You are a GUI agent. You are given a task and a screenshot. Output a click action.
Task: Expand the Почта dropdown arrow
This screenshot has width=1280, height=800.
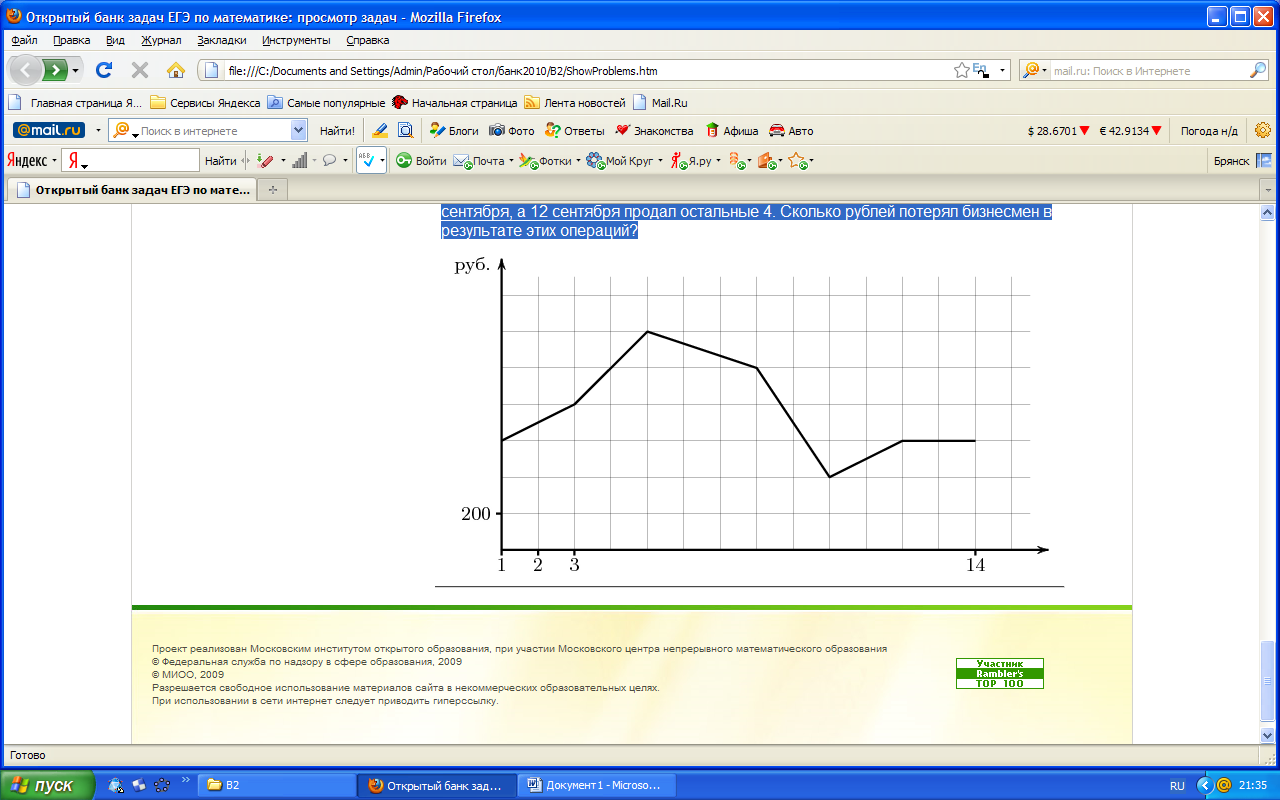[511, 160]
